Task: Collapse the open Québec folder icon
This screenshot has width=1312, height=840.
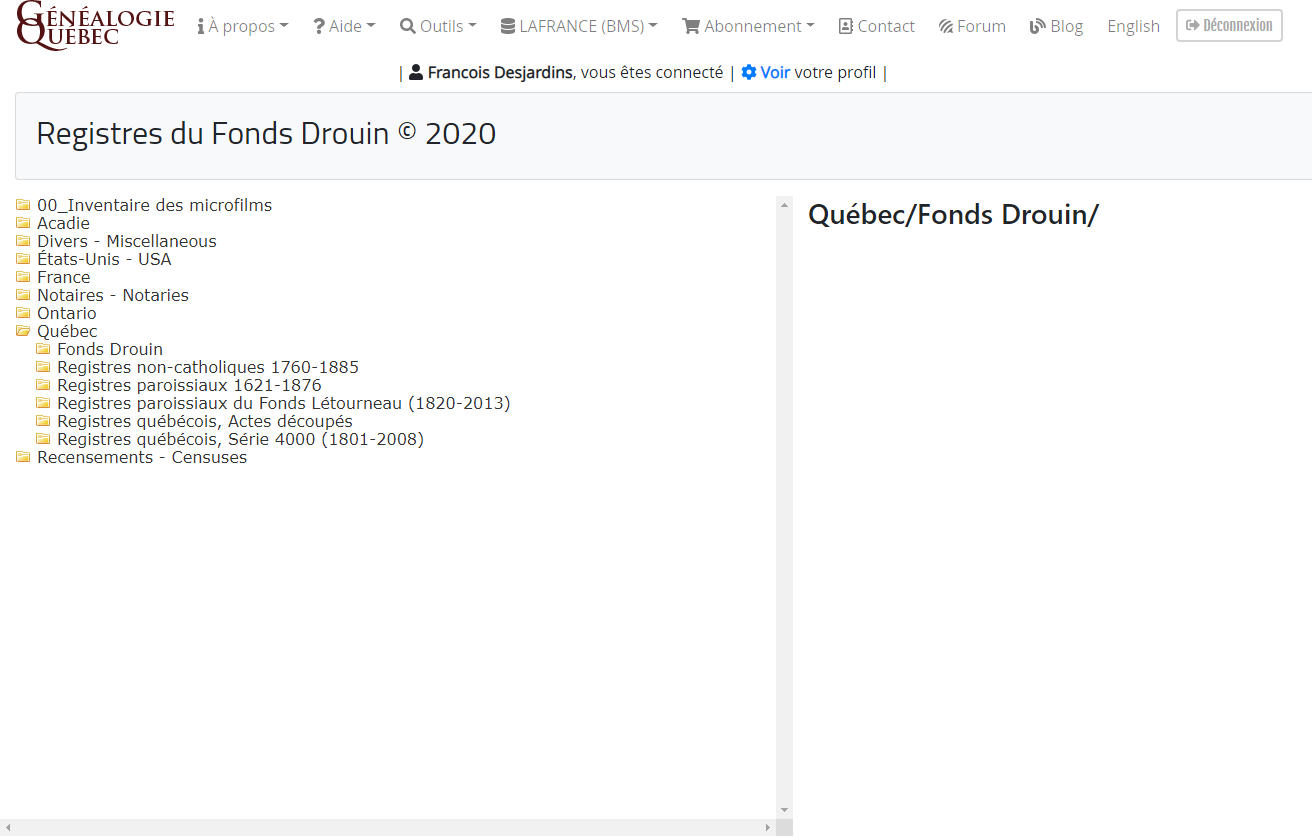Action: [23, 331]
